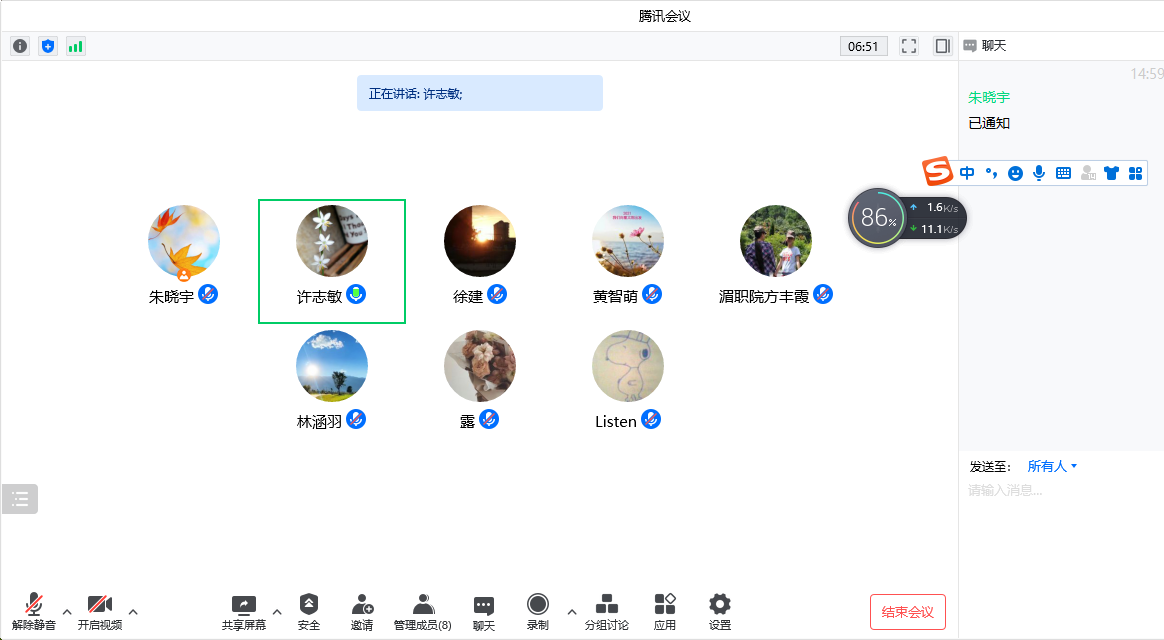
Task: Open 分组讨论 breakout rooms
Action: tap(606, 611)
